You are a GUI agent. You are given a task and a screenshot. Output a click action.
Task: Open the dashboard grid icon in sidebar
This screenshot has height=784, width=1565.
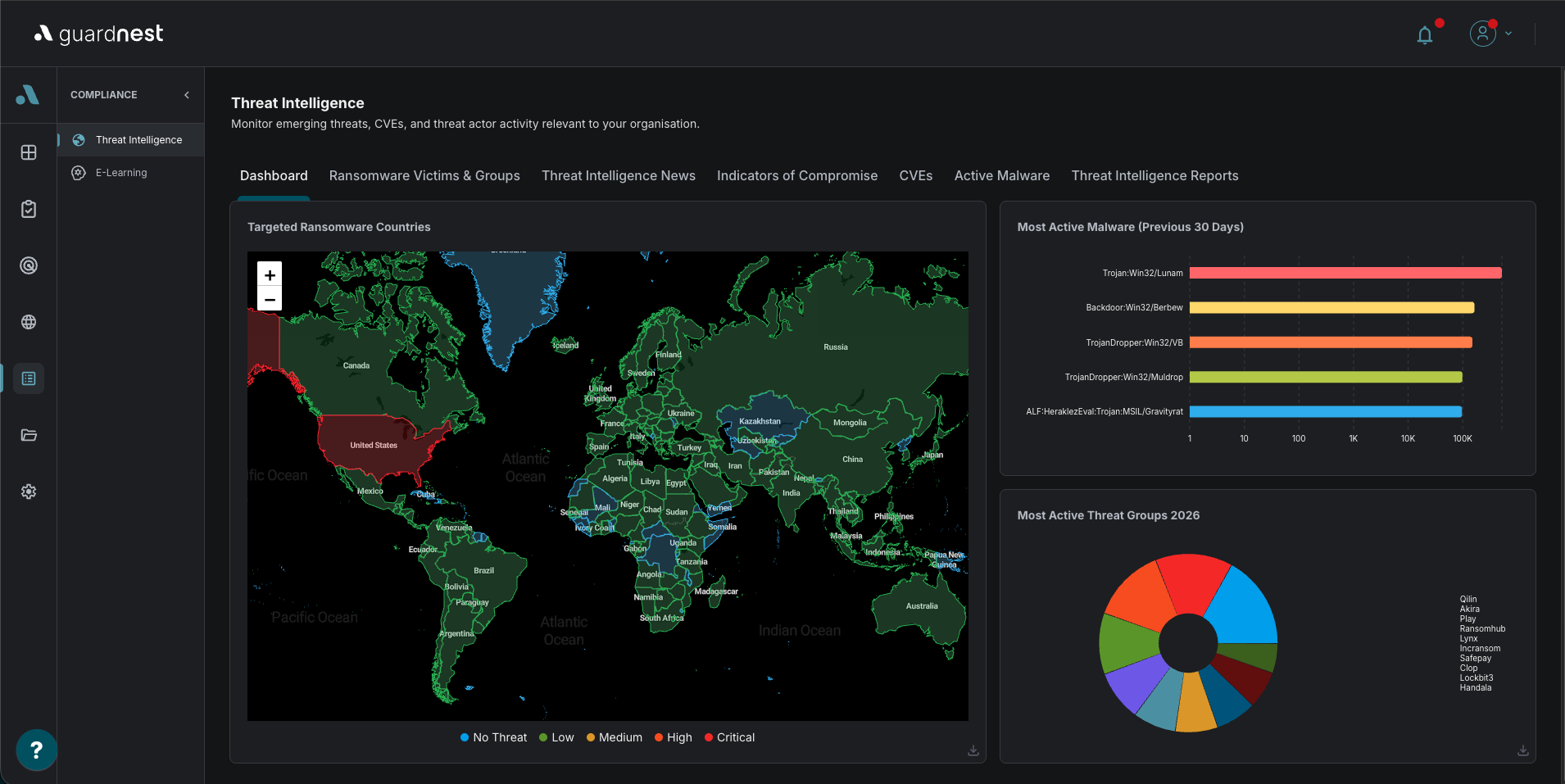tap(29, 152)
